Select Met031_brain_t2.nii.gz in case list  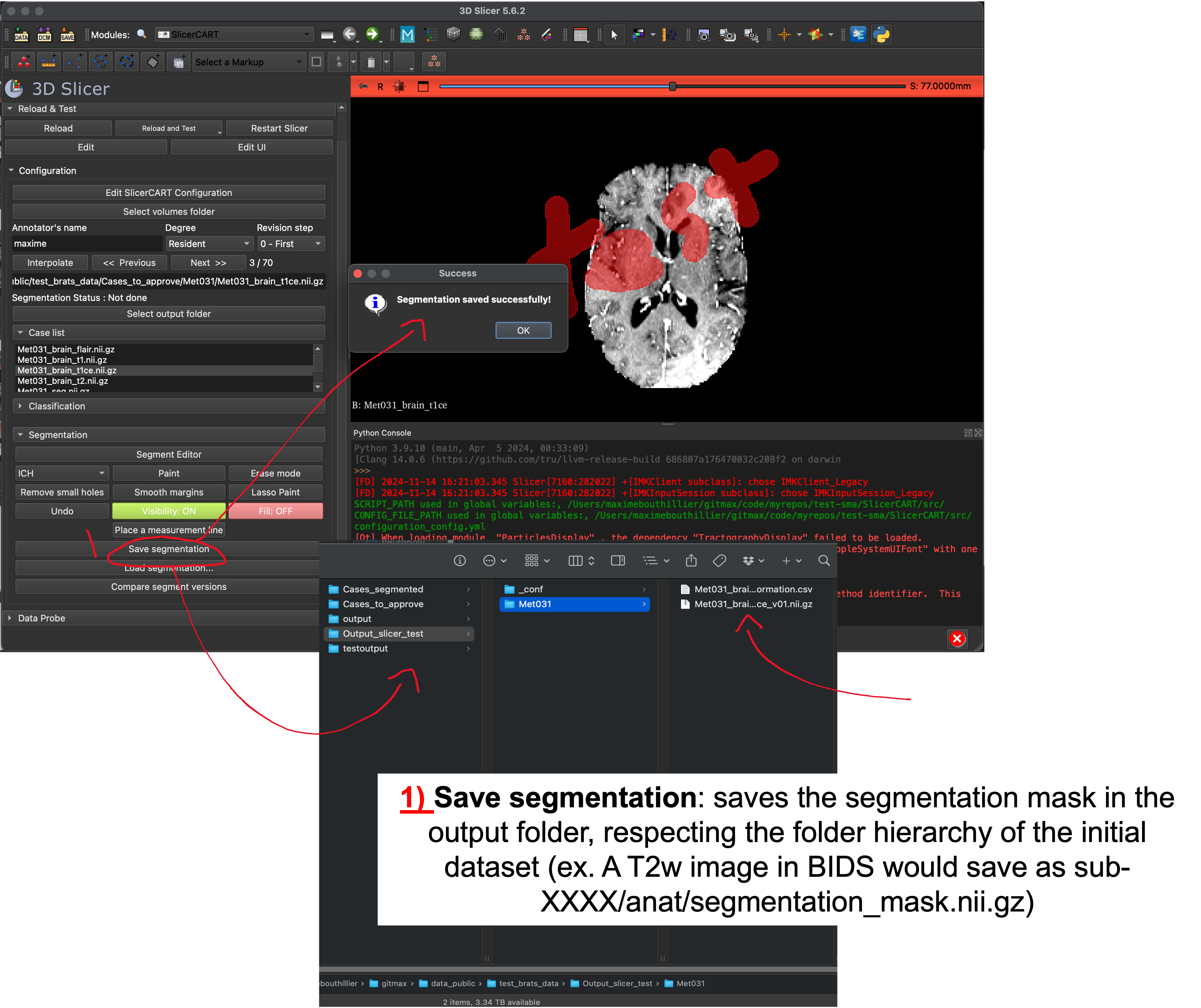[164, 381]
